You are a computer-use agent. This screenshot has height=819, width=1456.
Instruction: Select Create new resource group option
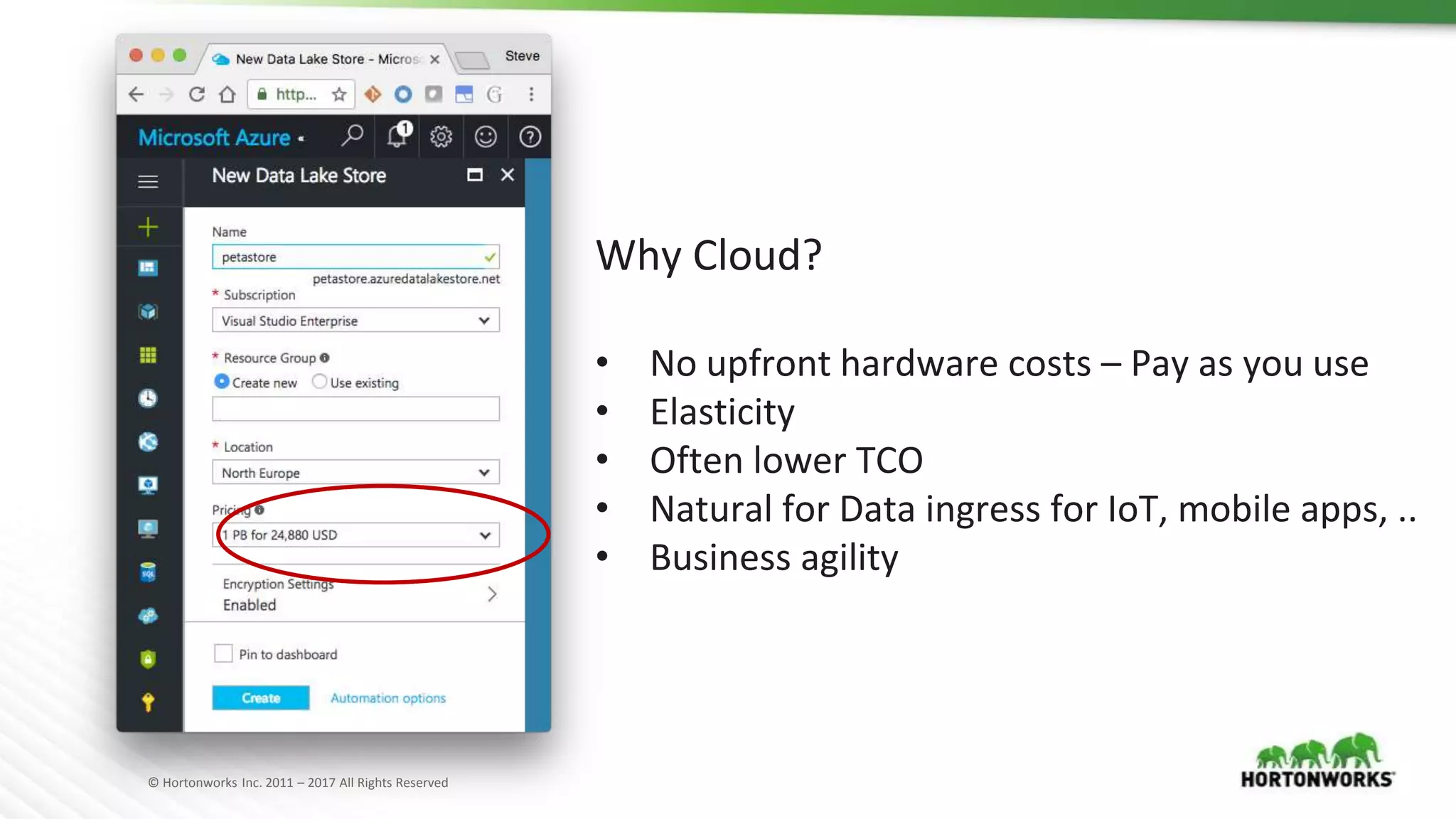point(222,382)
